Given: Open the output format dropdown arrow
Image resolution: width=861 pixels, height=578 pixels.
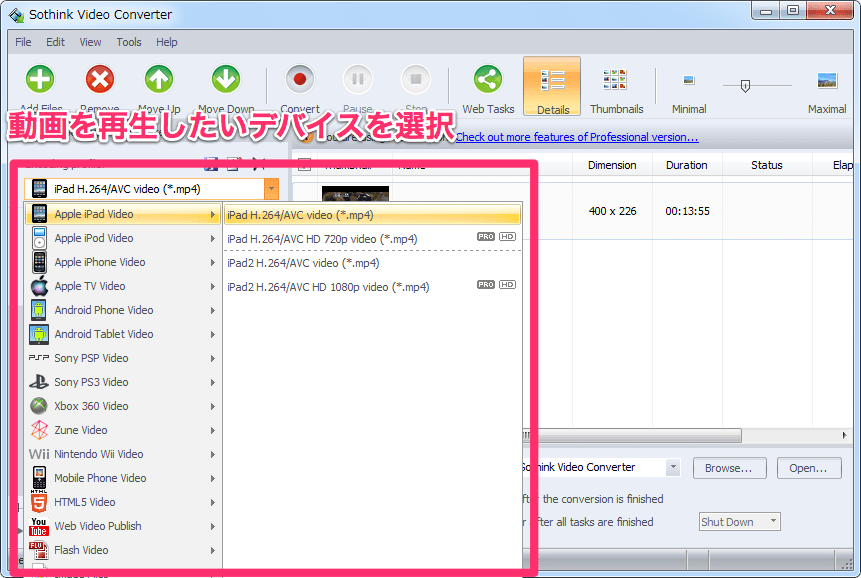Looking at the screenshot, I should (271, 188).
